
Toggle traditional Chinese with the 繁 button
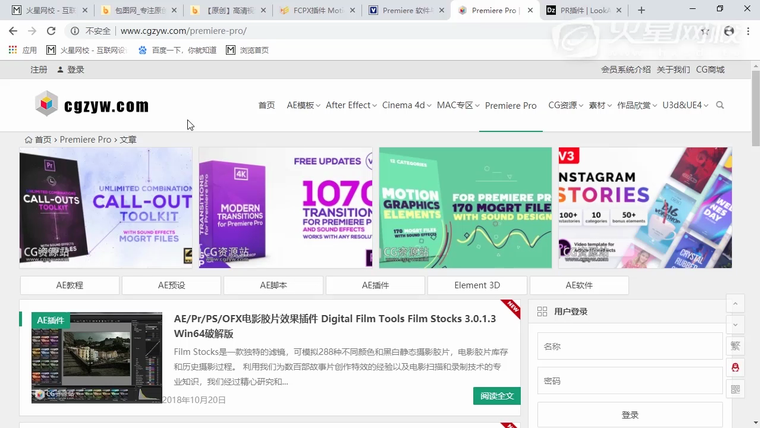point(736,346)
